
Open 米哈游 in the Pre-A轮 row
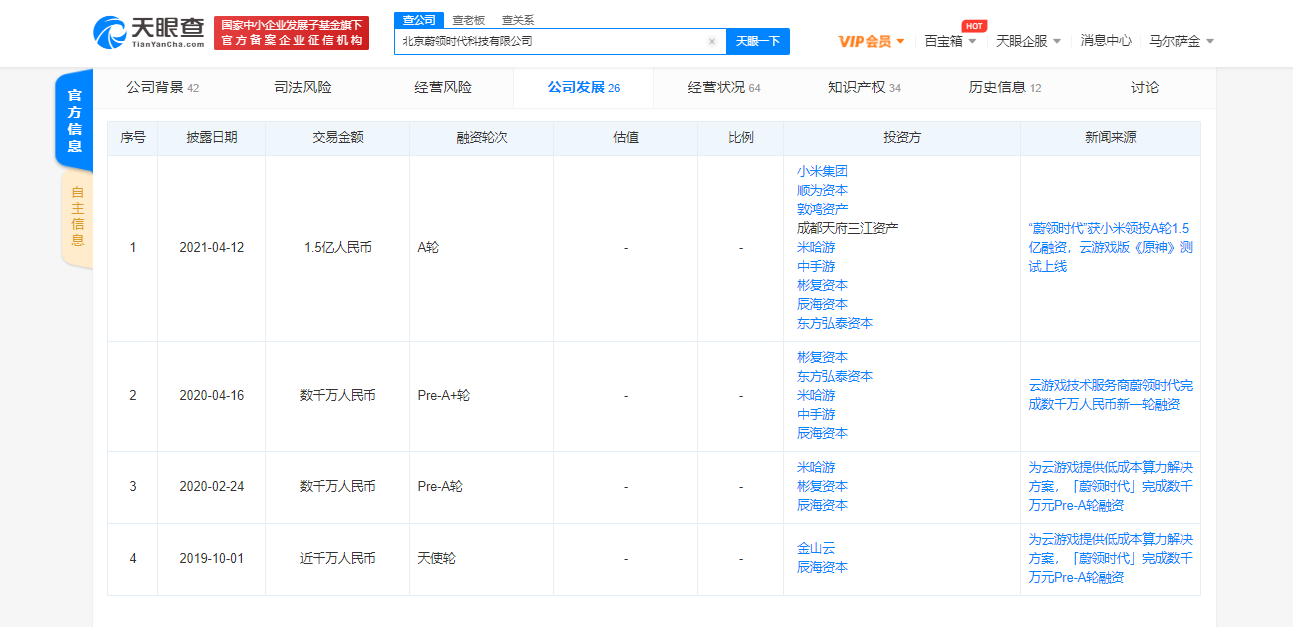816,467
